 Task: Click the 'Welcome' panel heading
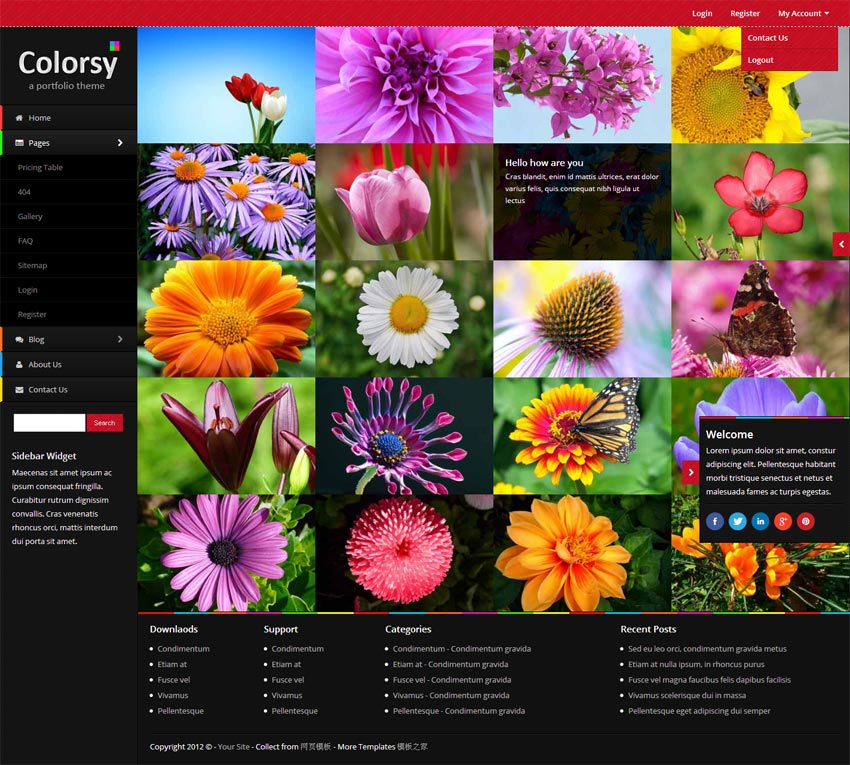[729, 434]
